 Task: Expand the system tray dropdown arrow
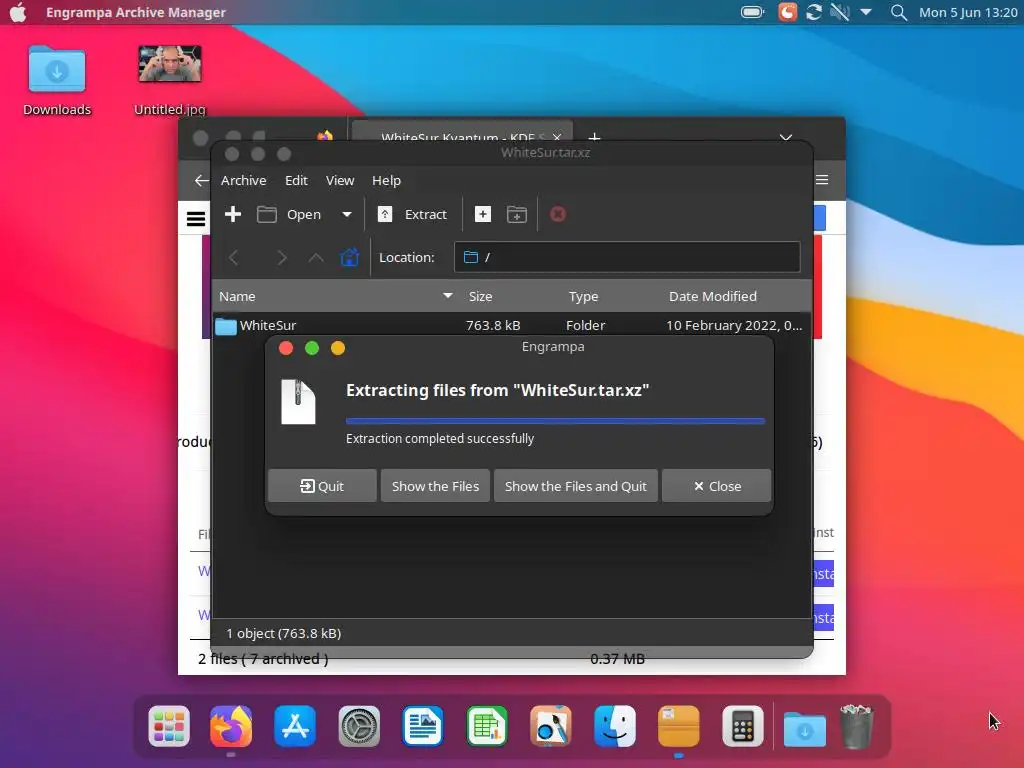866,12
